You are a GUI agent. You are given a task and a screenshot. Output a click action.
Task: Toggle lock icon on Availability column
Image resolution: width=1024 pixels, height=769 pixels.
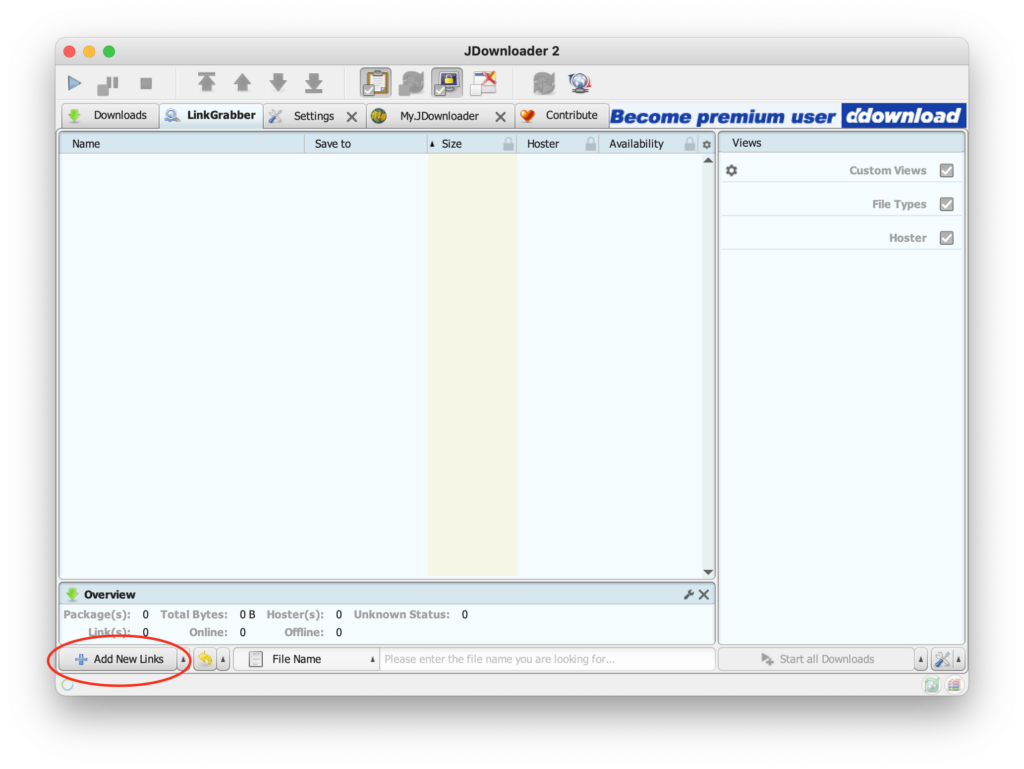coord(690,144)
